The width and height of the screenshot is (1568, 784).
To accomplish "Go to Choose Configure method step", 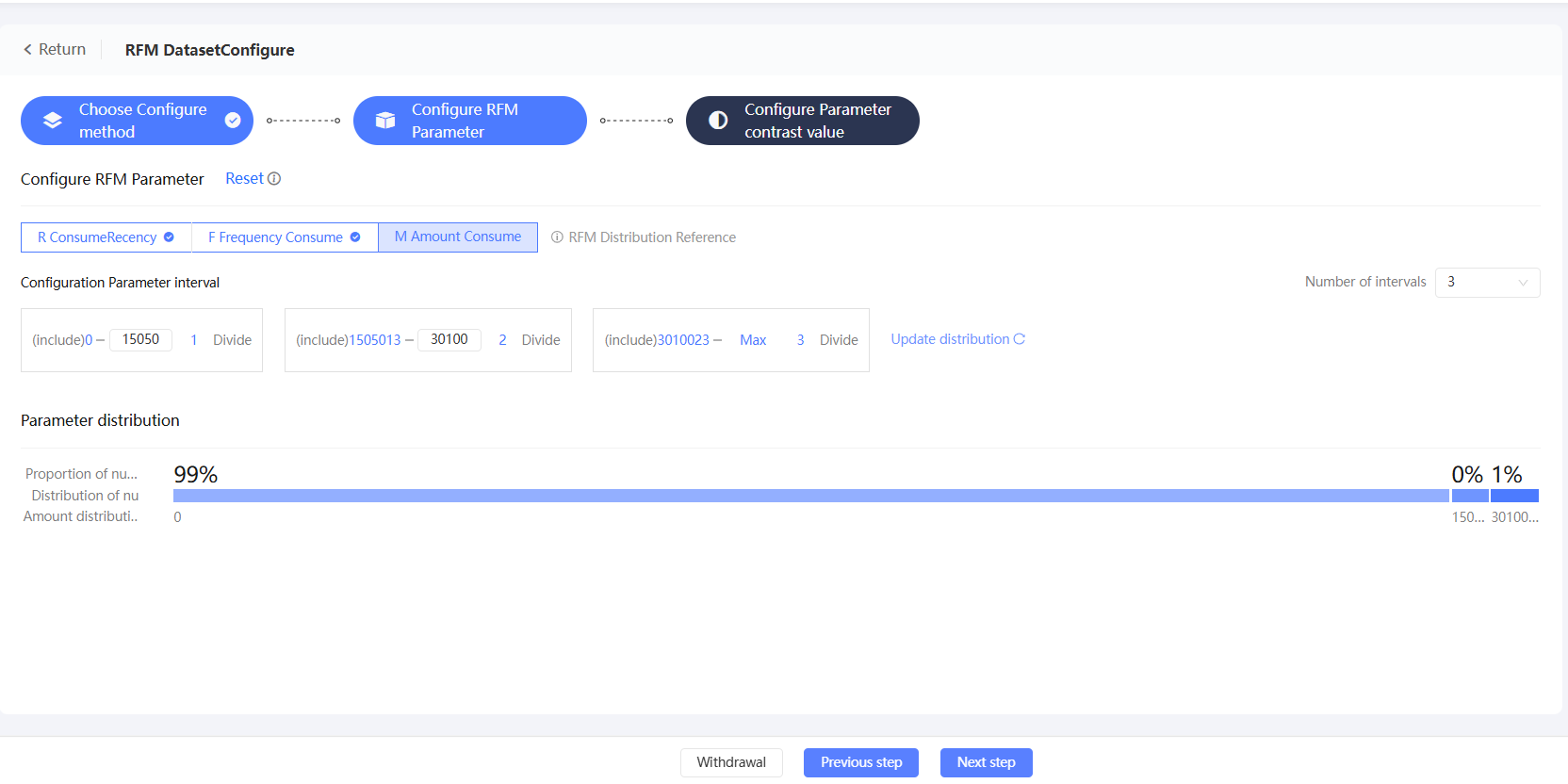I will coord(137,121).
